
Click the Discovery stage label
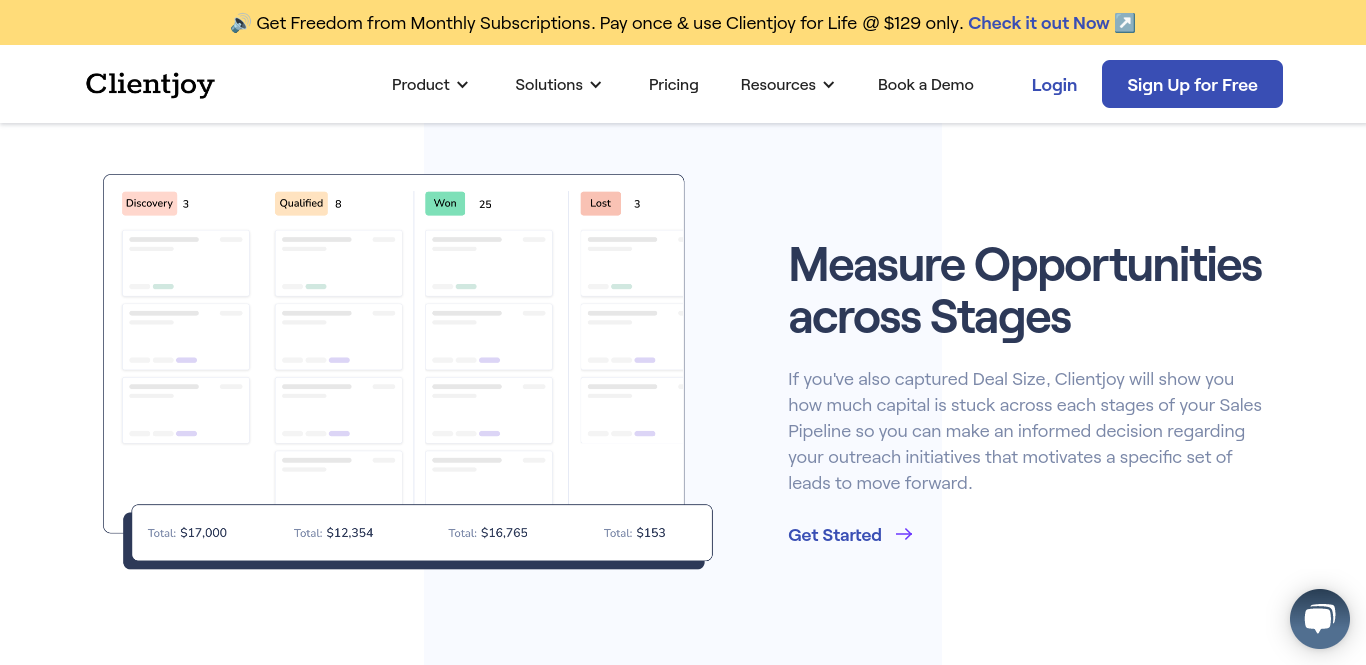click(149, 203)
